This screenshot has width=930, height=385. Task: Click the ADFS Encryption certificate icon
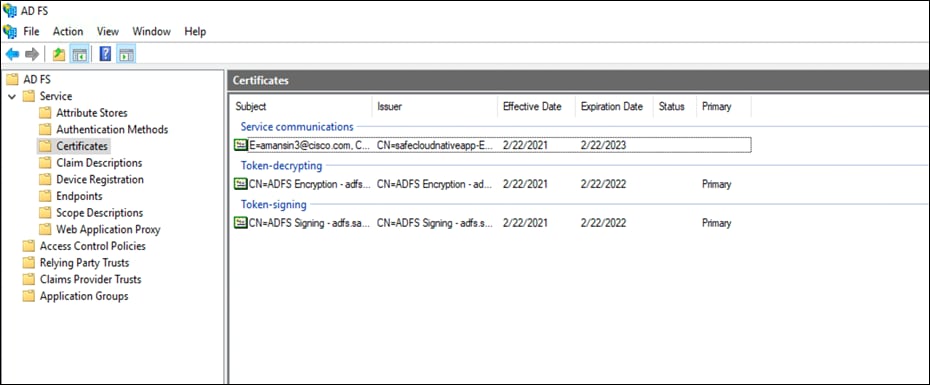(240, 184)
